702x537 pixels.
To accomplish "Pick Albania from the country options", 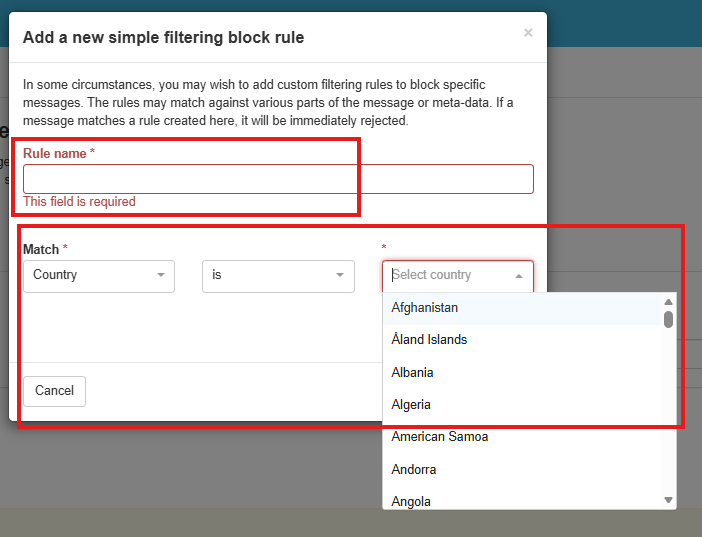I will click(412, 373).
